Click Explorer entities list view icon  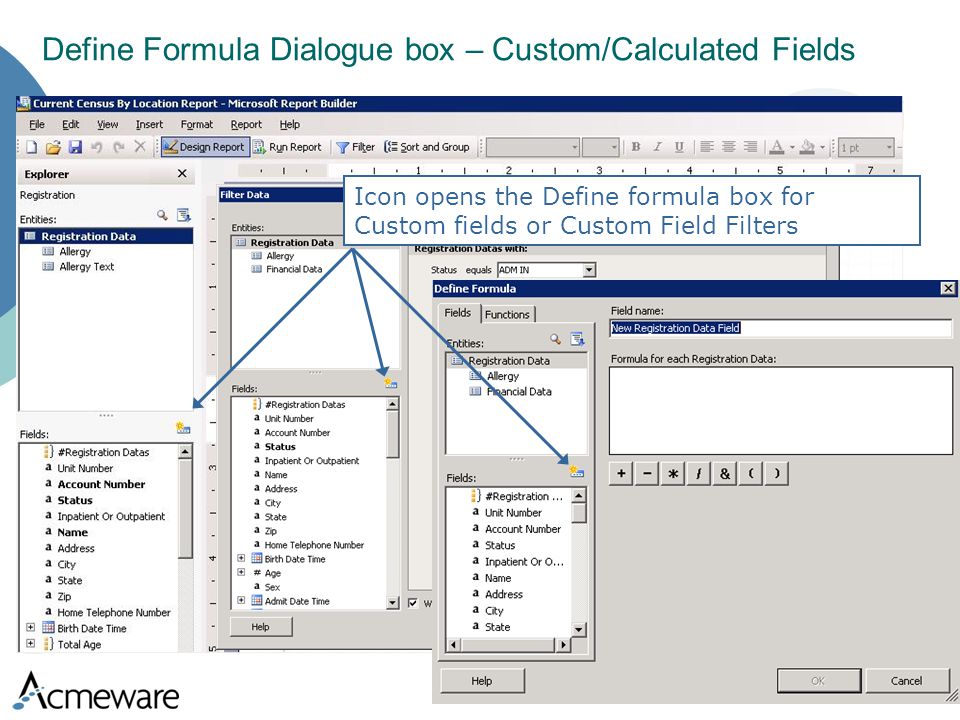click(x=184, y=215)
